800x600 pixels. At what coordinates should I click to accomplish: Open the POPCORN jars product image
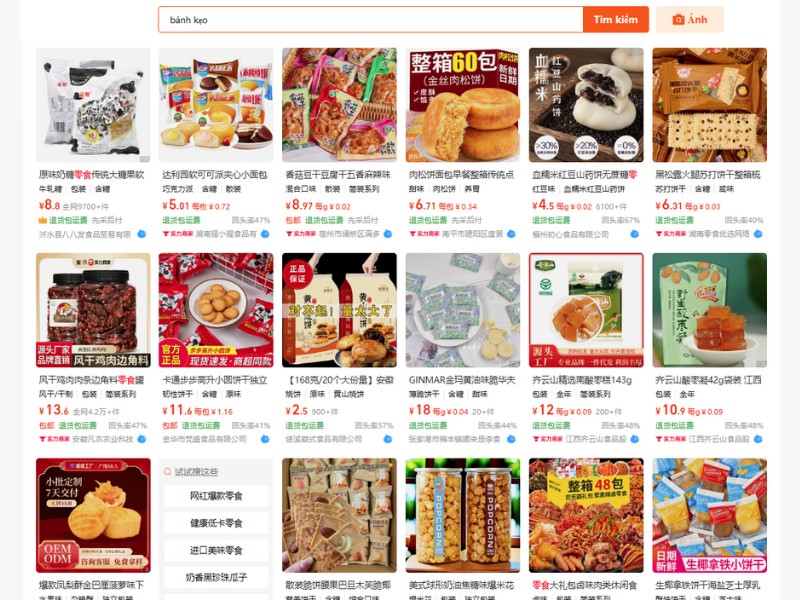pos(463,515)
